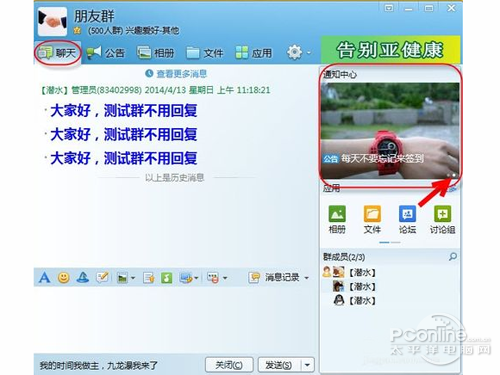Image resolution: width=500 pixels, height=375 pixels.
Task: Open the 应用 apps tab
Action: [254, 53]
